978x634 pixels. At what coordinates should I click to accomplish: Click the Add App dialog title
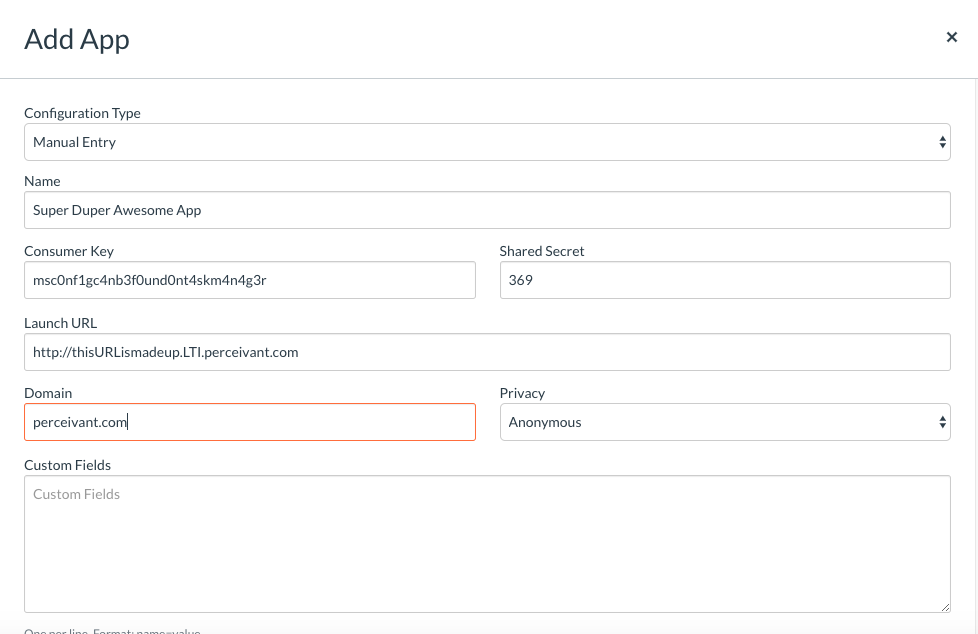click(77, 39)
